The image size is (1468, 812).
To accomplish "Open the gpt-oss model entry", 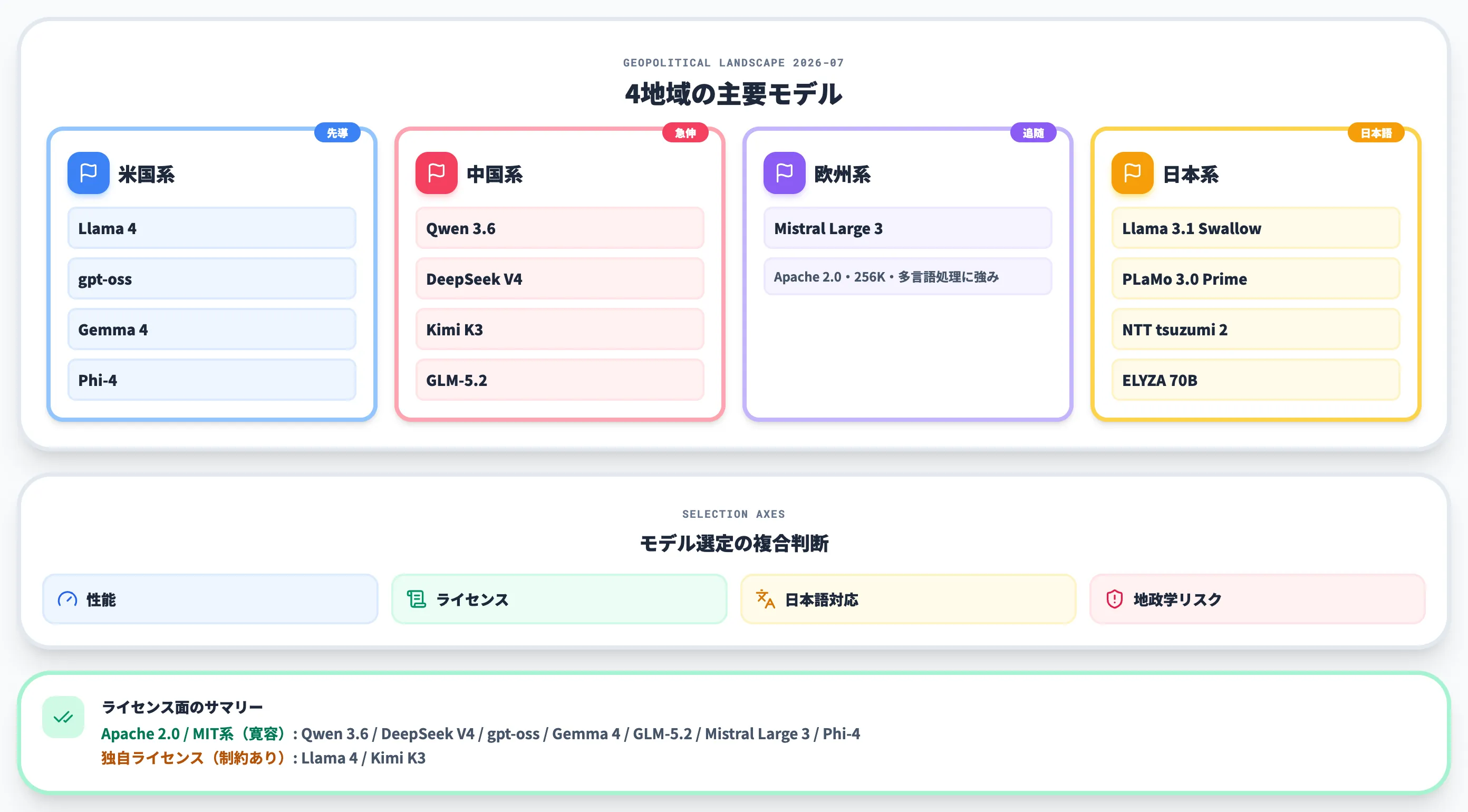I will [x=212, y=278].
